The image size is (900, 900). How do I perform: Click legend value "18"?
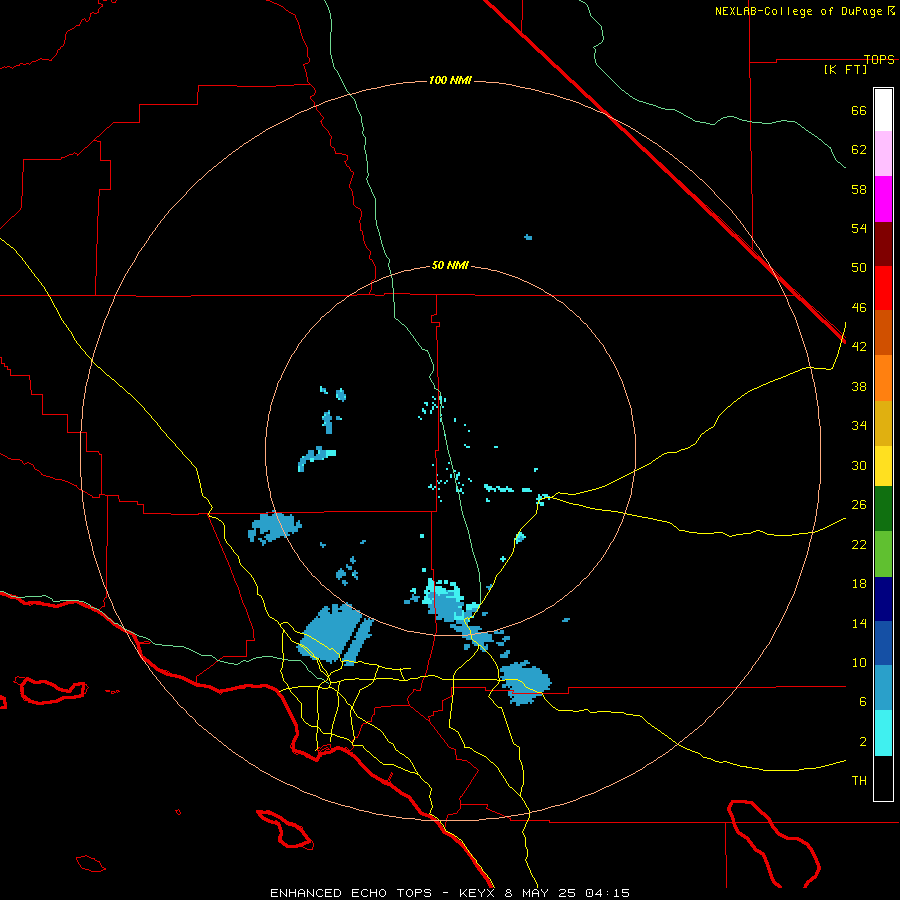coord(859,584)
